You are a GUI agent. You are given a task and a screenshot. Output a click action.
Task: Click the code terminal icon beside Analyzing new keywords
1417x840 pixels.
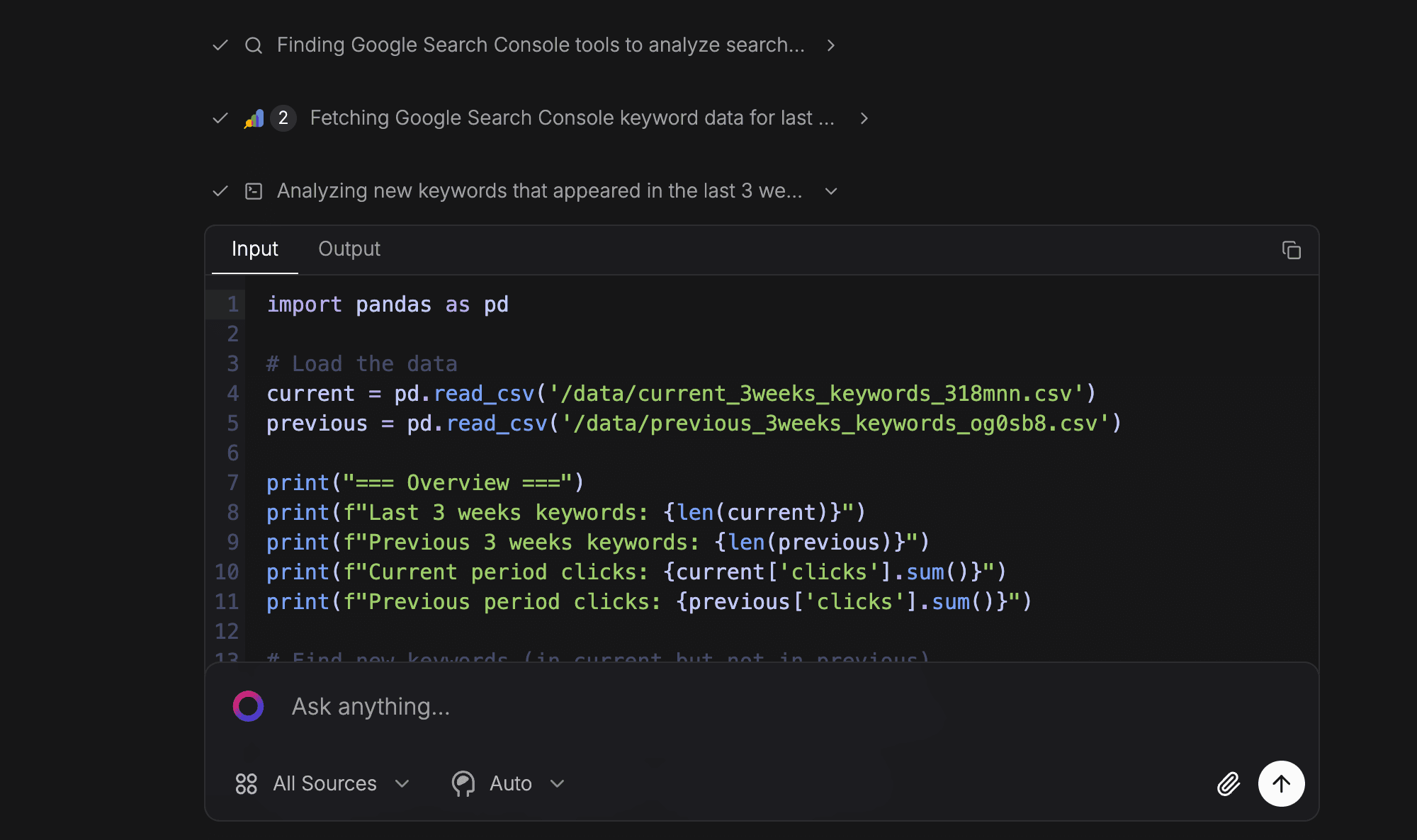[x=254, y=191]
